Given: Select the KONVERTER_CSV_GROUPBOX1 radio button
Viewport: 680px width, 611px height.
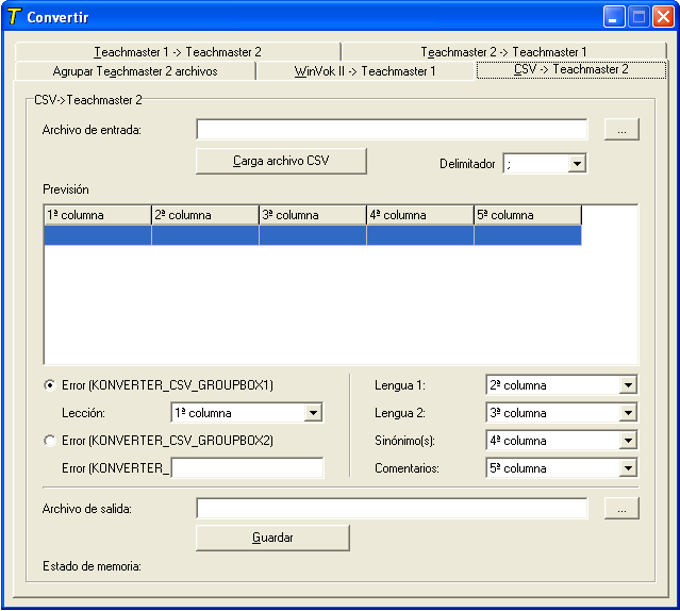Looking at the screenshot, I should pyautogui.click(x=50, y=385).
